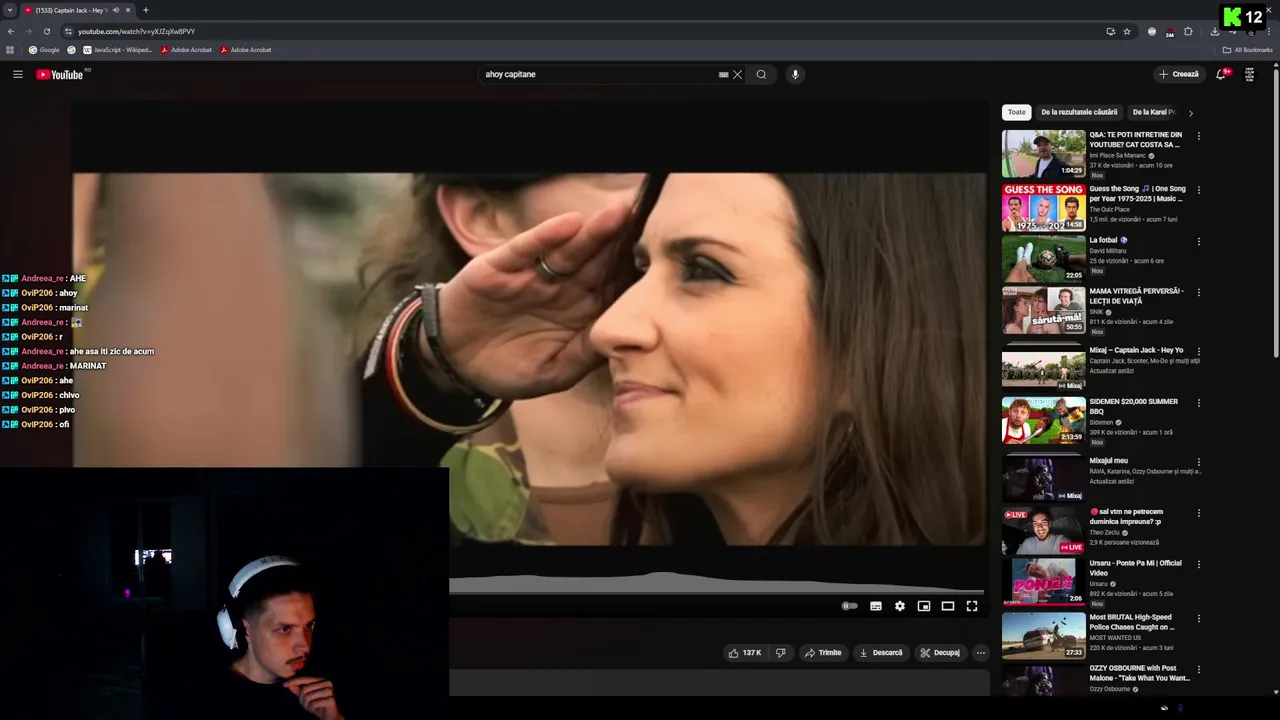1280x720 pixels.
Task: Switch to miniplayer mode
Action: (924, 606)
